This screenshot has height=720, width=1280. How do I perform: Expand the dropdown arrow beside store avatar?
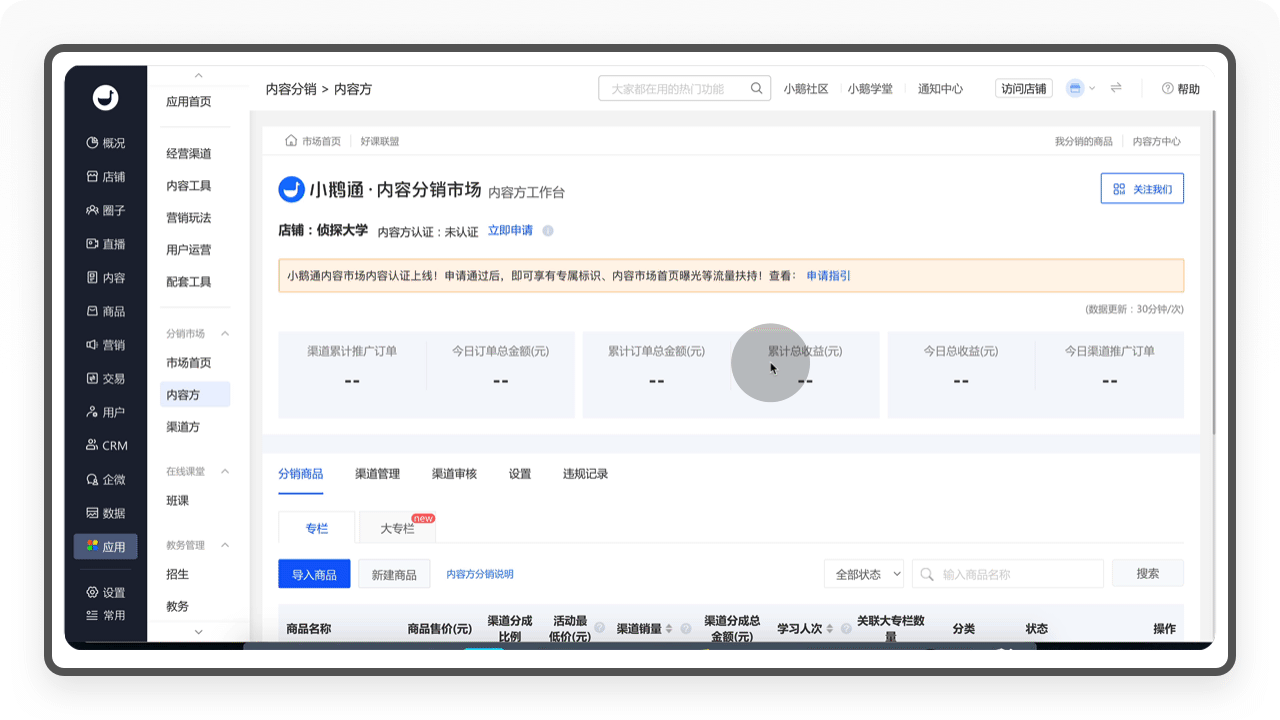pos(1092,88)
